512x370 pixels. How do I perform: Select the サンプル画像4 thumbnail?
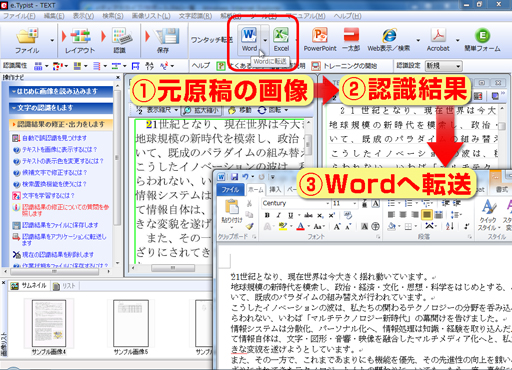(49, 326)
